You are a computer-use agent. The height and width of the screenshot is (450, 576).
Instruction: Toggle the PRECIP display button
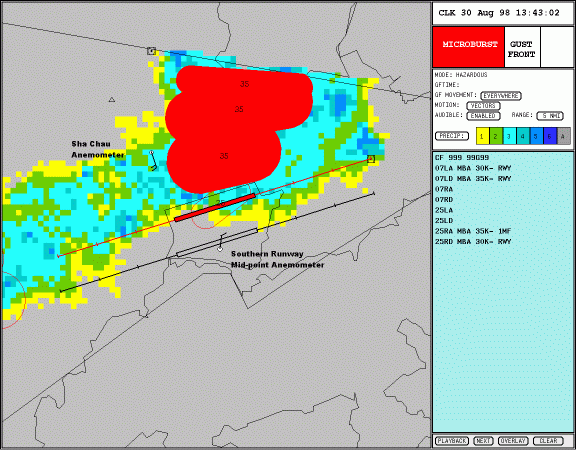coord(452,136)
